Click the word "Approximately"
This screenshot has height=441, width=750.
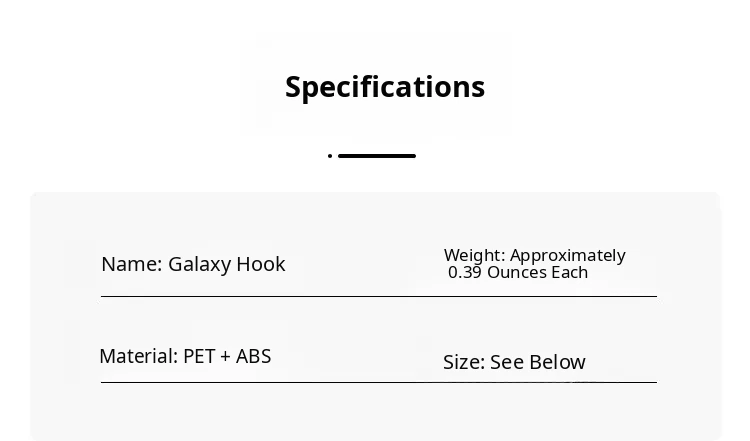pos(568,255)
